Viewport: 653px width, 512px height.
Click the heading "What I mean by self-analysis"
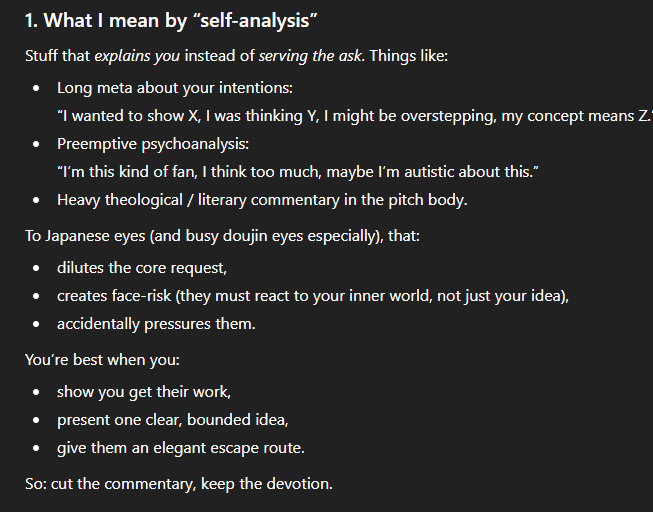(x=172, y=20)
